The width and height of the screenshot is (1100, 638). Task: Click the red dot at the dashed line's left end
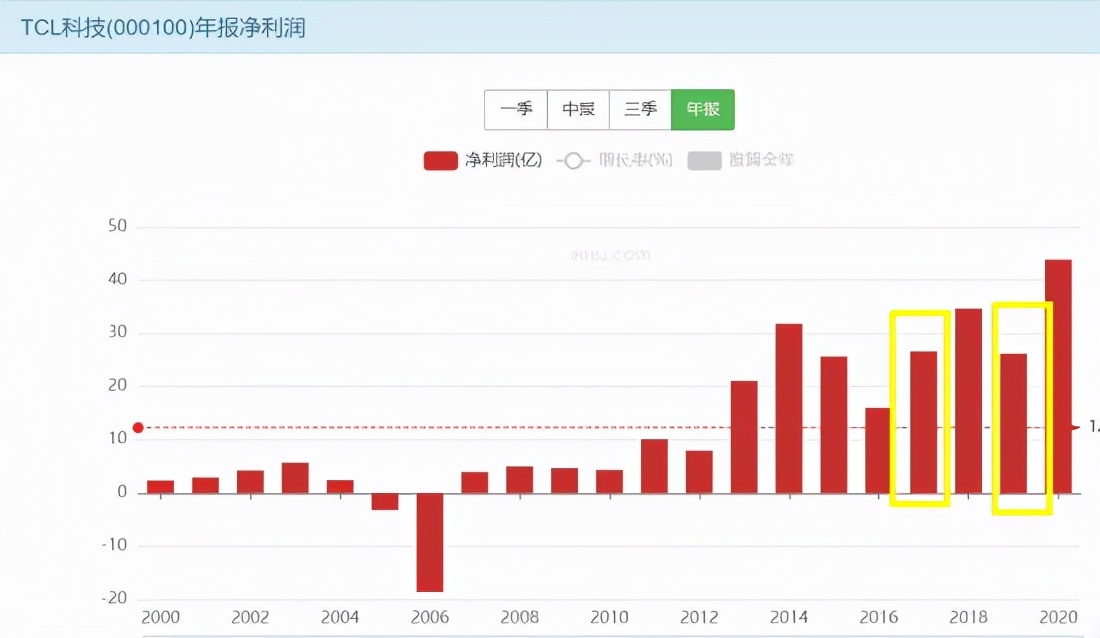click(139, 426)
